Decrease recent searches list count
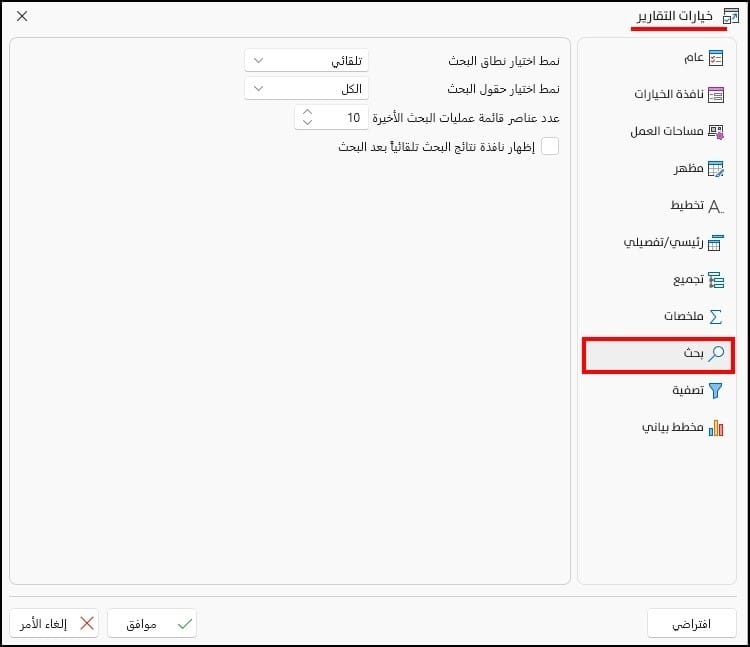Image resolution: width=750 pixels, height=647 pixels. 307,122
